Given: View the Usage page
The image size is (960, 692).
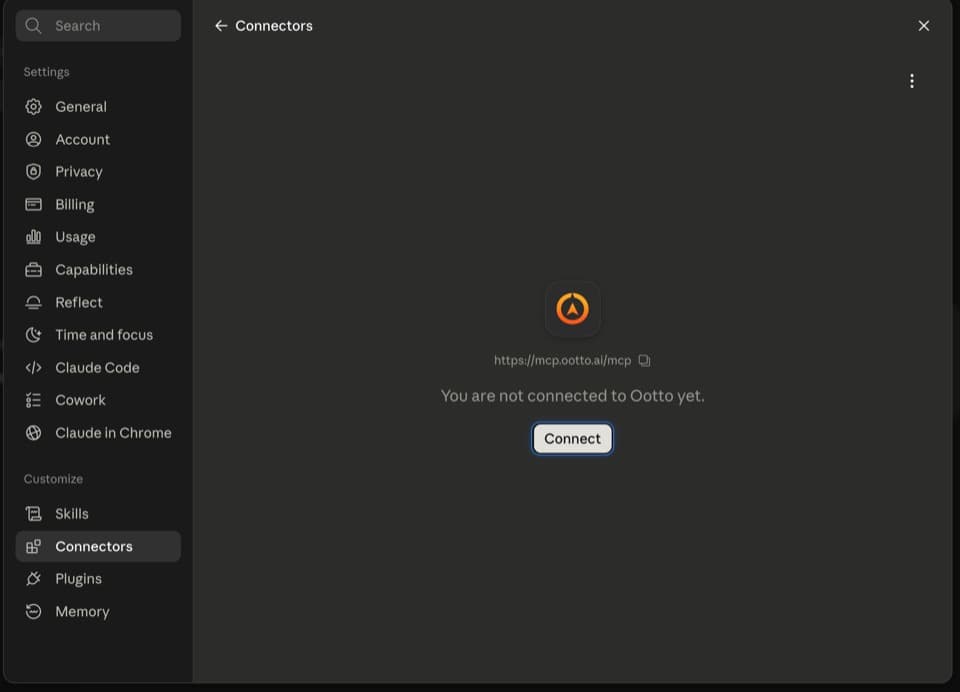Looking at the screenshot, I should click(x=98, y=236).
